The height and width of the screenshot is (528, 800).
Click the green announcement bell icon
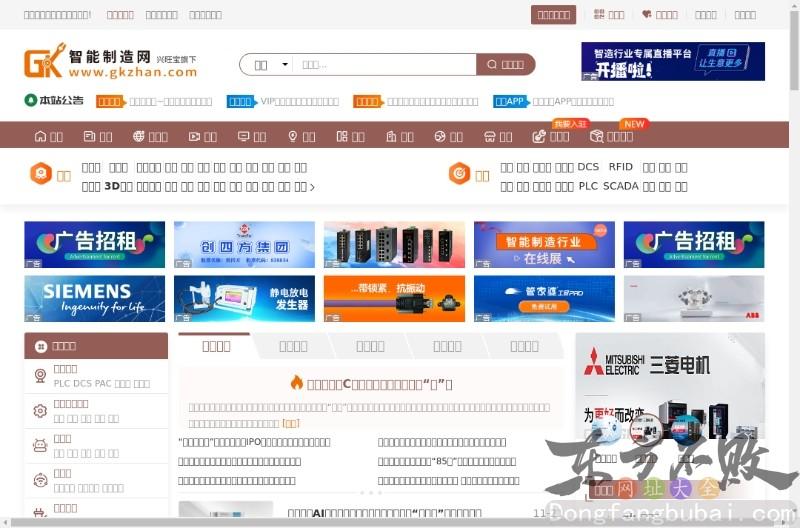(x=31, y=100)
